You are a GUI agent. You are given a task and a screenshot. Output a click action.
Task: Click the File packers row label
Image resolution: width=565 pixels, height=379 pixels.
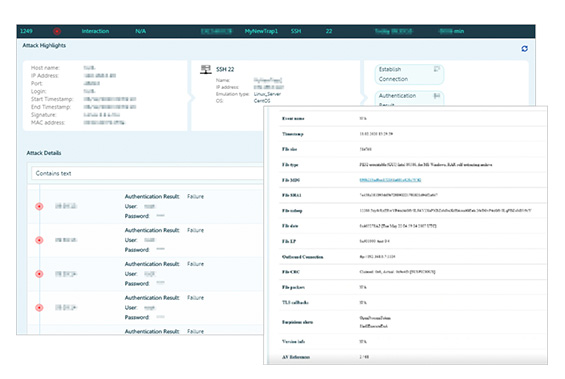[x=293, y=287]
